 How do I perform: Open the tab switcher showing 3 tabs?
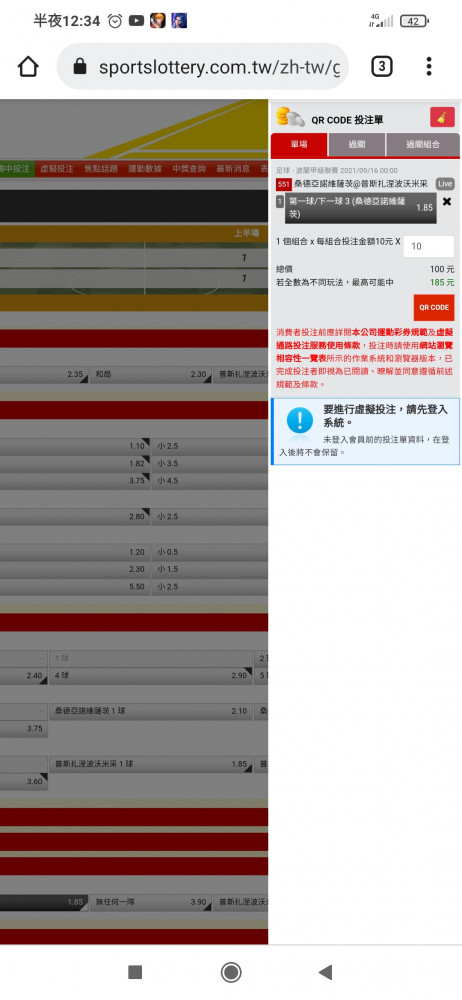click(382, 66)
